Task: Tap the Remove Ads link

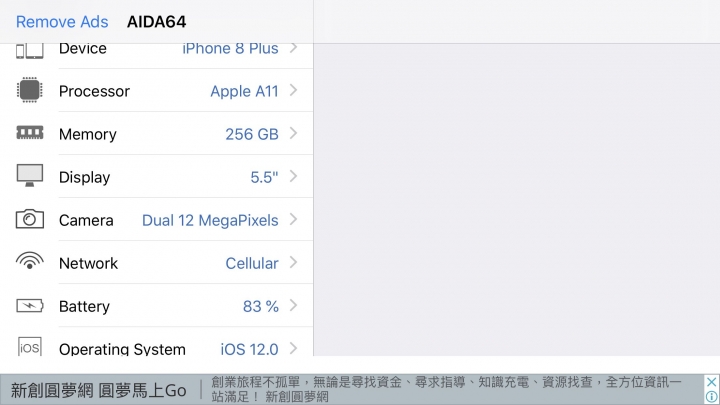Action: pyautogui.click(x=62, y=22)
